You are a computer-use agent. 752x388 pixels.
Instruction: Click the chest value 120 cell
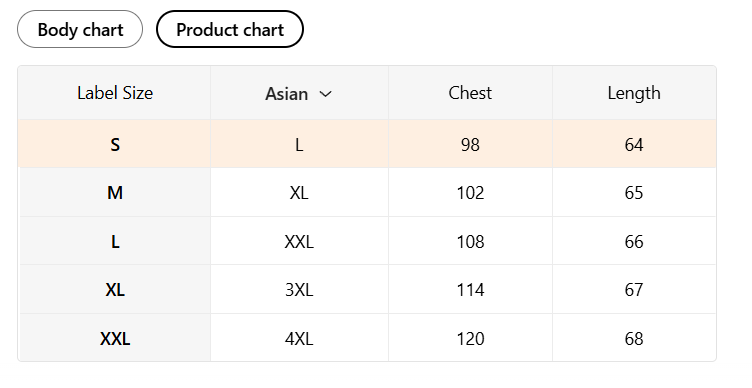(x=470, y=338)
